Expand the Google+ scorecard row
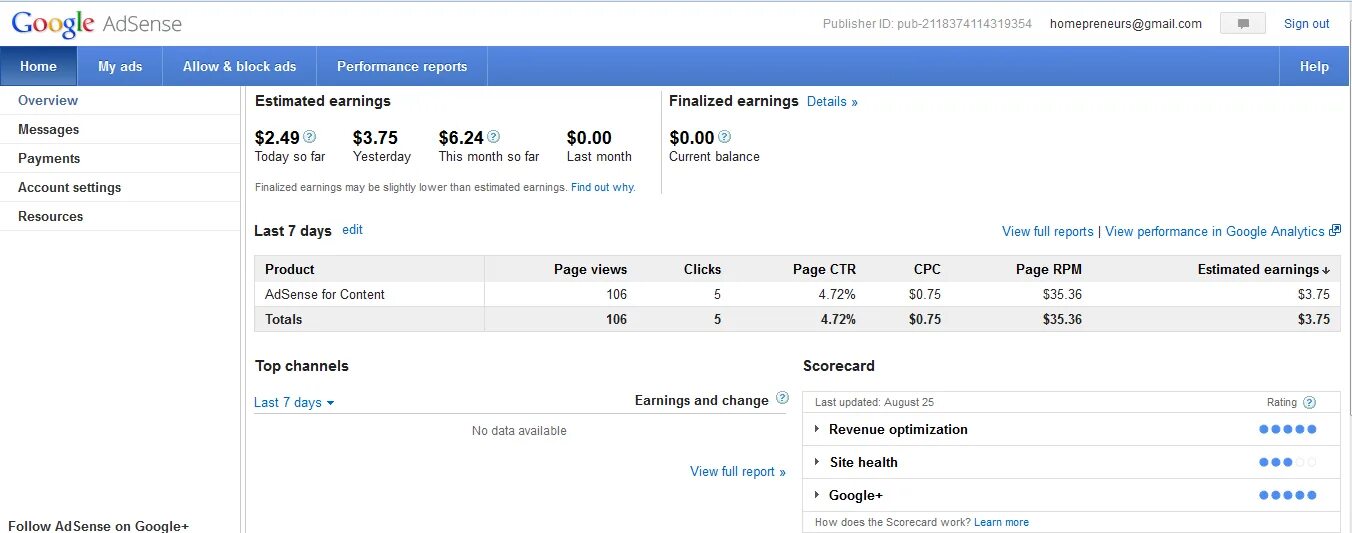This screenshot has width=1352, height=533. 817,495
